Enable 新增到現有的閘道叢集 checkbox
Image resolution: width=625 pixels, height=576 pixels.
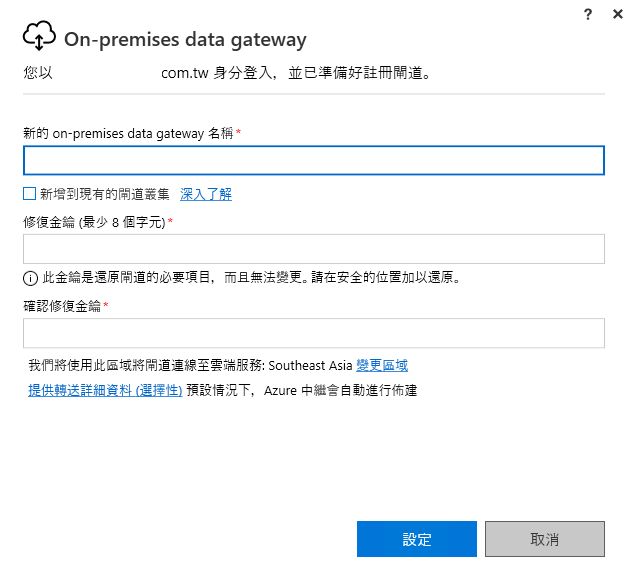click(x=29, y=194)
